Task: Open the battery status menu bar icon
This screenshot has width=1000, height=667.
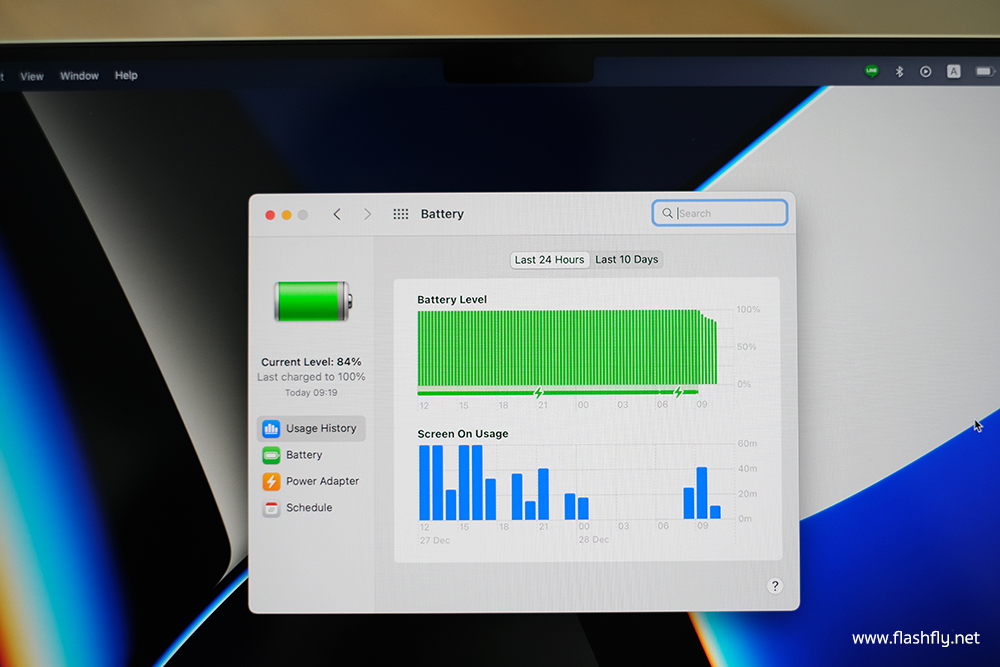Action: click(985, 71)
